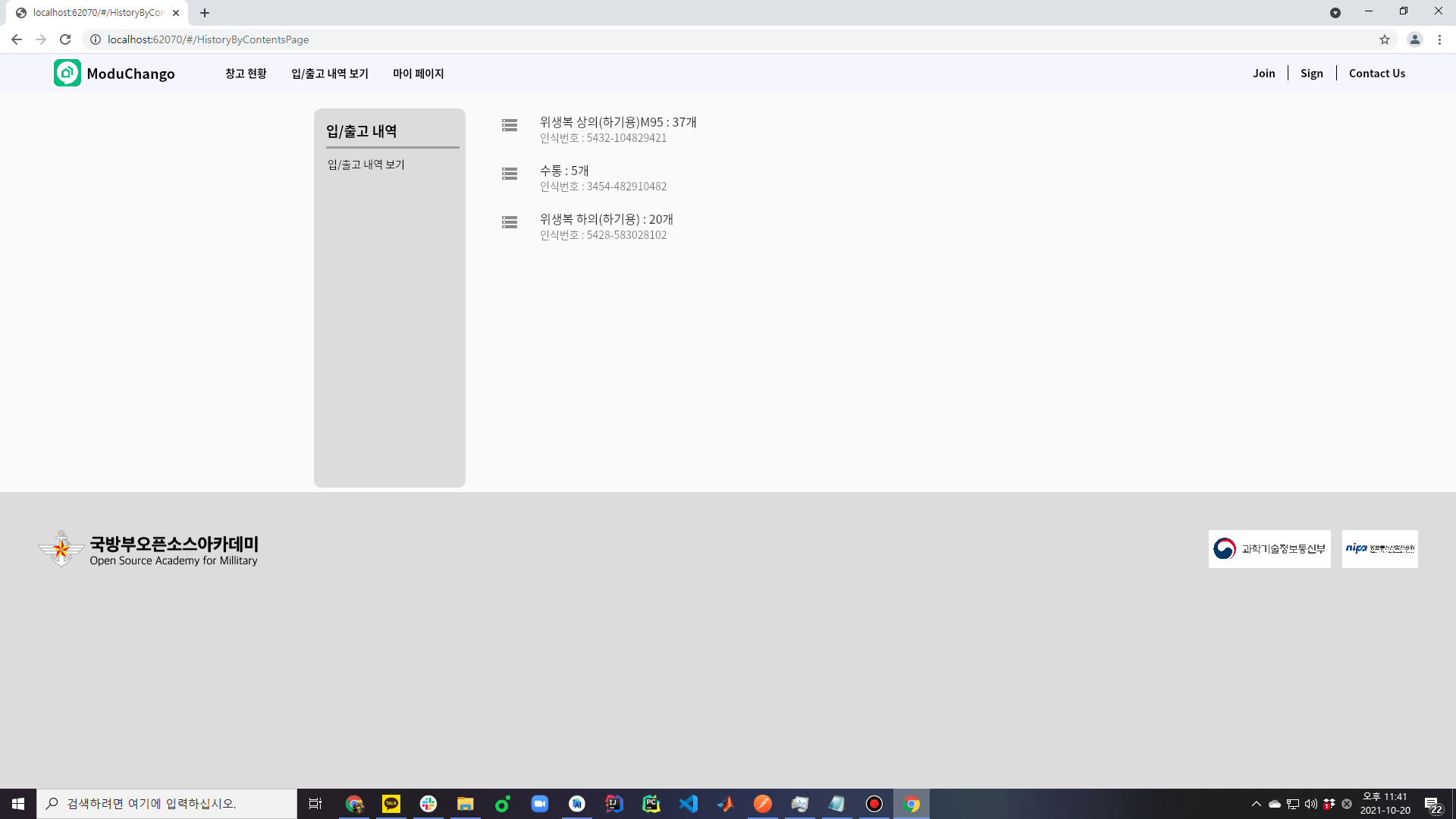Screen dimensions: 1456x819
Task: Click the list icon beside 위생복 하의(하기용)
Action: [x=510, y=223]
